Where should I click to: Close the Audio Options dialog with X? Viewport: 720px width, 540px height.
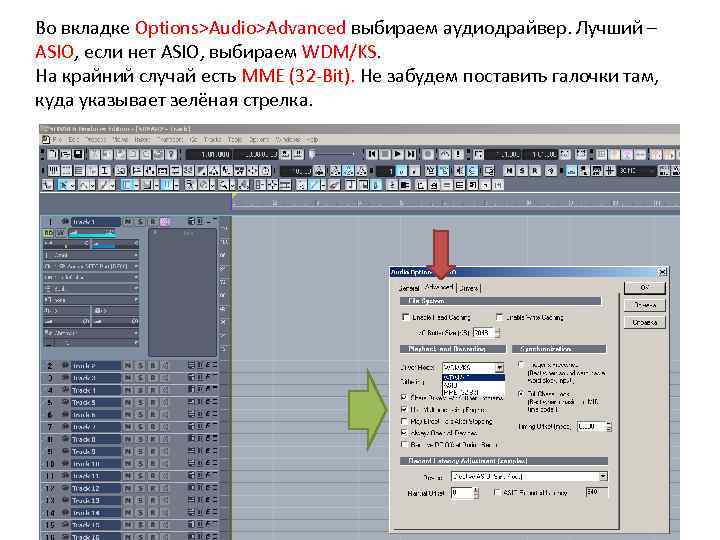662,272
